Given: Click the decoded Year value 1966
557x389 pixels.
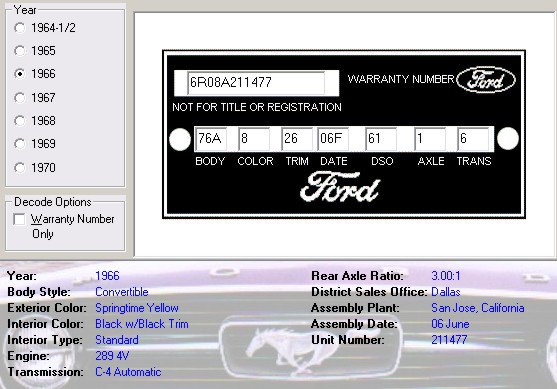Looking at the screenshot, I should 107,276.
